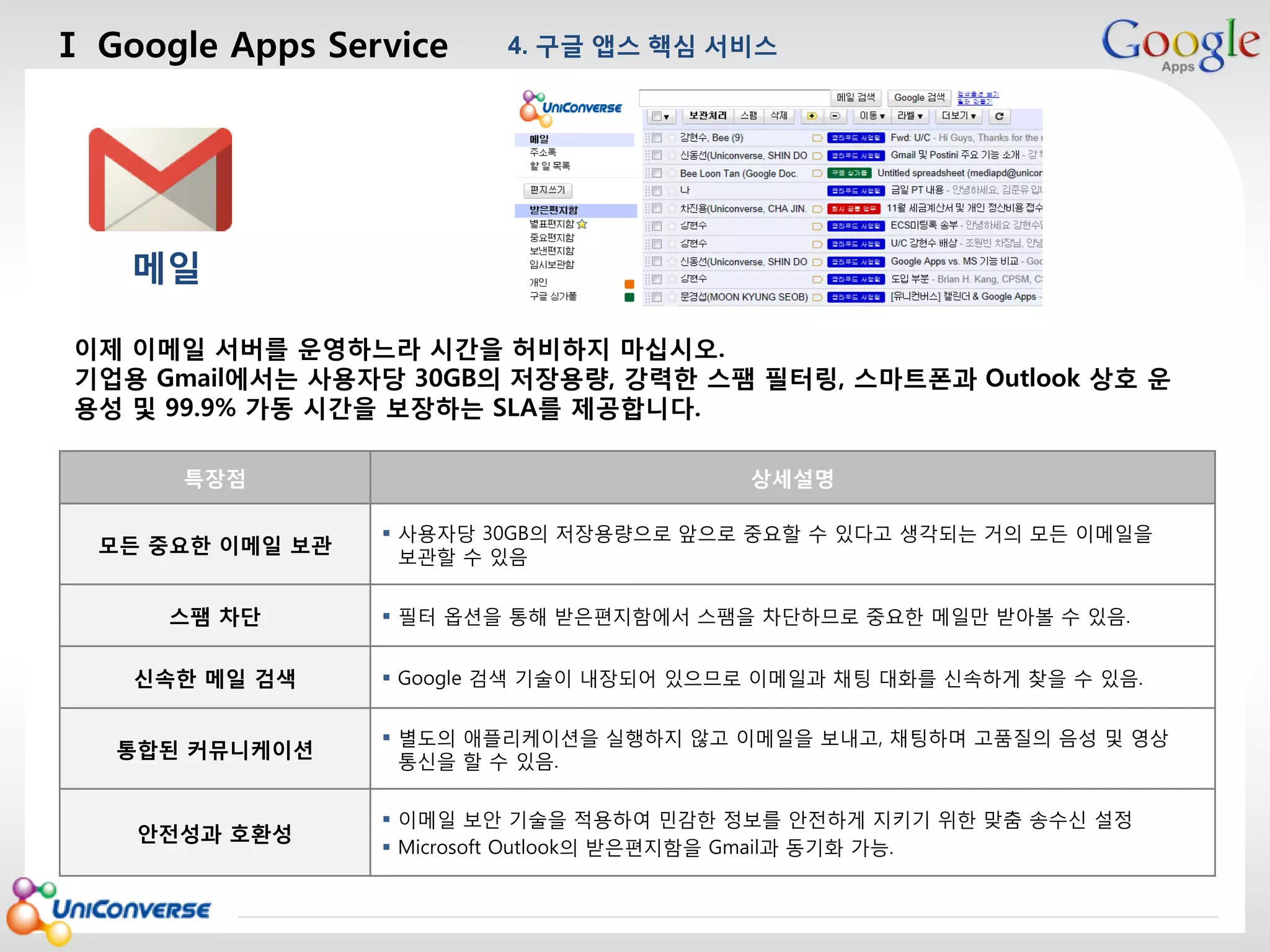This screenshot has height=952, width=1270.
Task: Click importance marker on 문경섭 row
Action: 817,297
